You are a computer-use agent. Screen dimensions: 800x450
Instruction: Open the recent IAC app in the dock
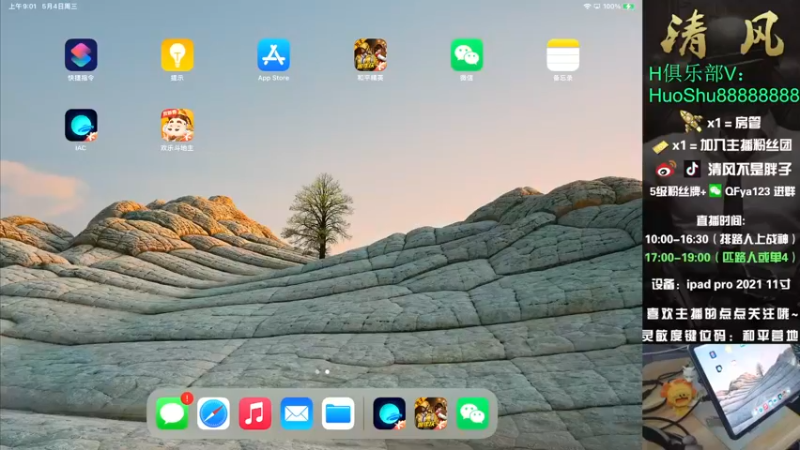[389, 413]
